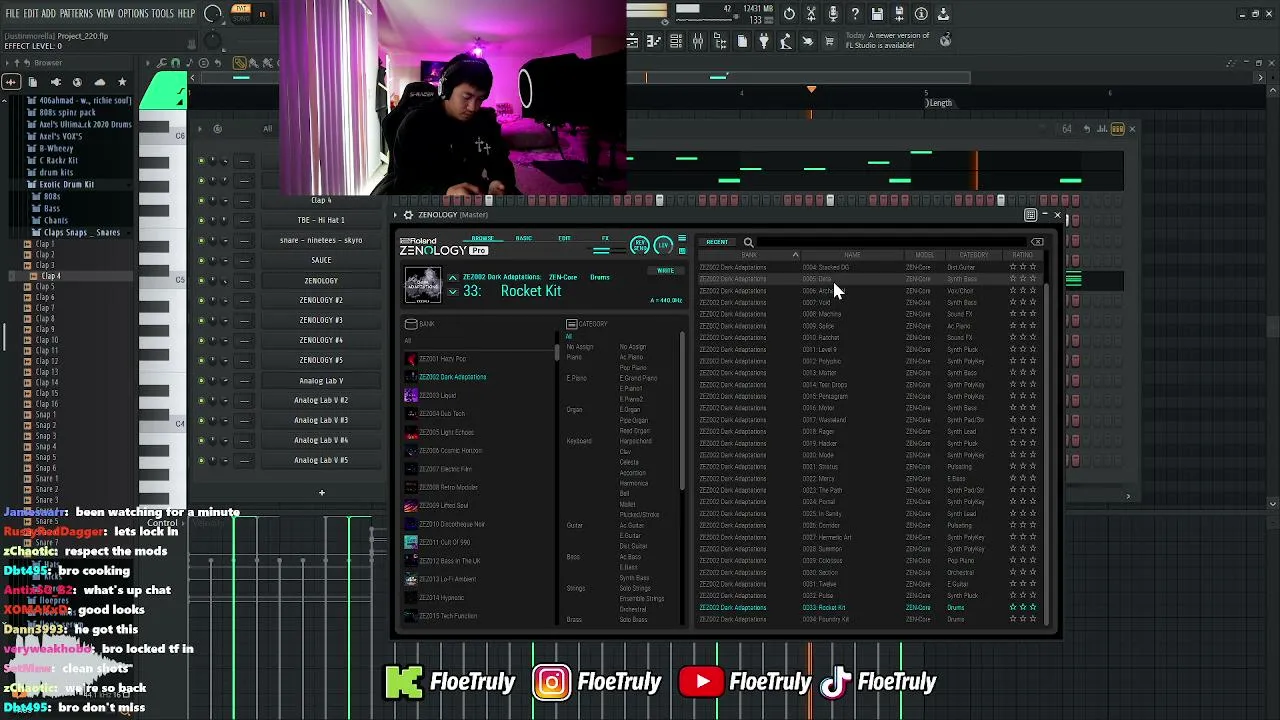Open the mixer from the toolbar

698,41
